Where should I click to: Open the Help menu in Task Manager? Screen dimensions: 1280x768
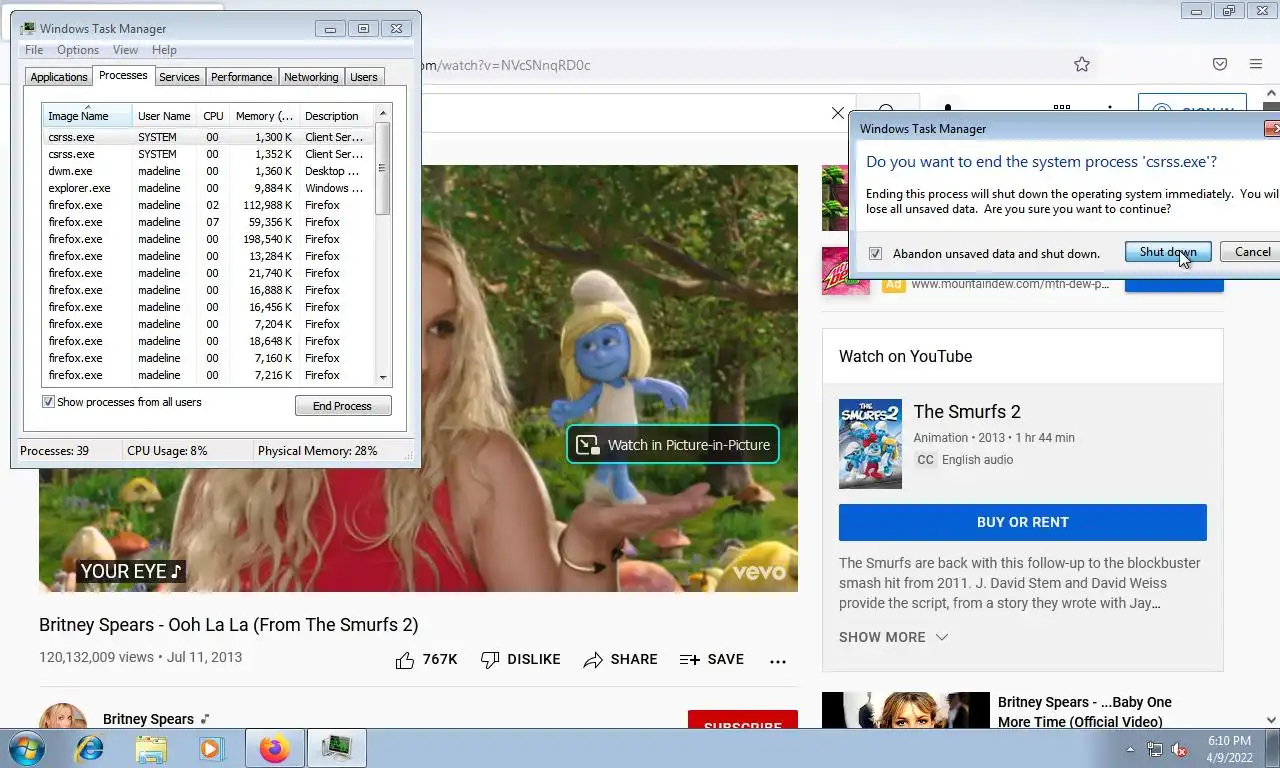point(164,50)
